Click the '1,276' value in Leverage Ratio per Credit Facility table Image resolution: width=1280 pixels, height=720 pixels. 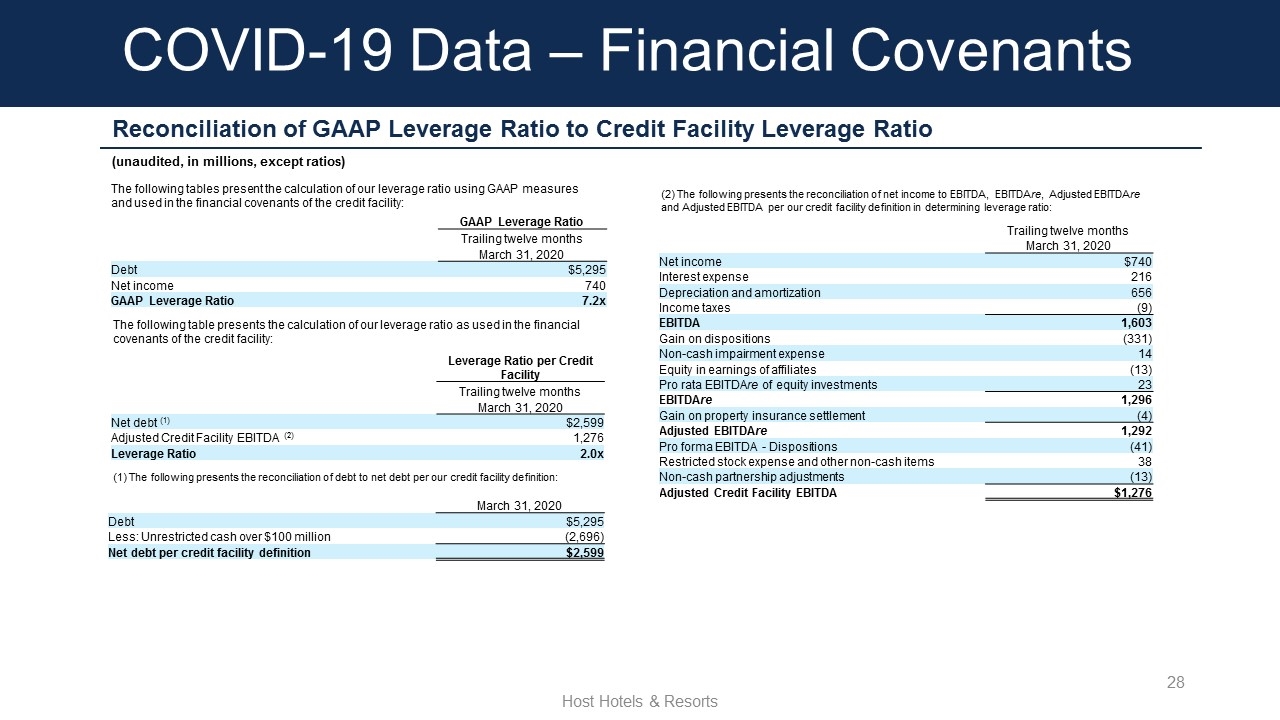click(588, 437)
